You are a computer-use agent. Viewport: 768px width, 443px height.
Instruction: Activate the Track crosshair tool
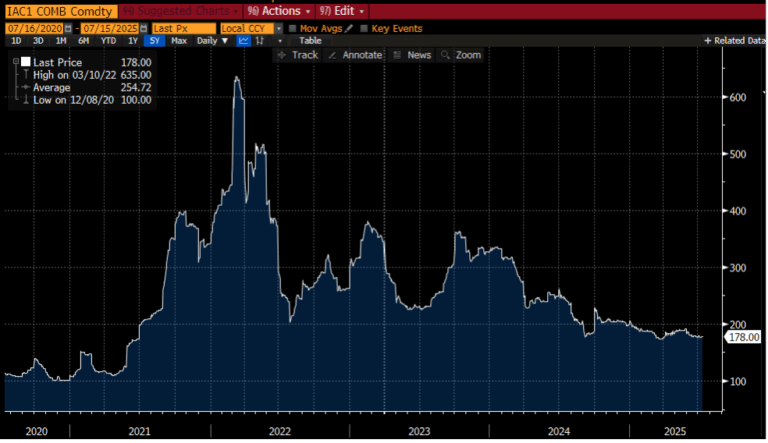tap(298, 55)
